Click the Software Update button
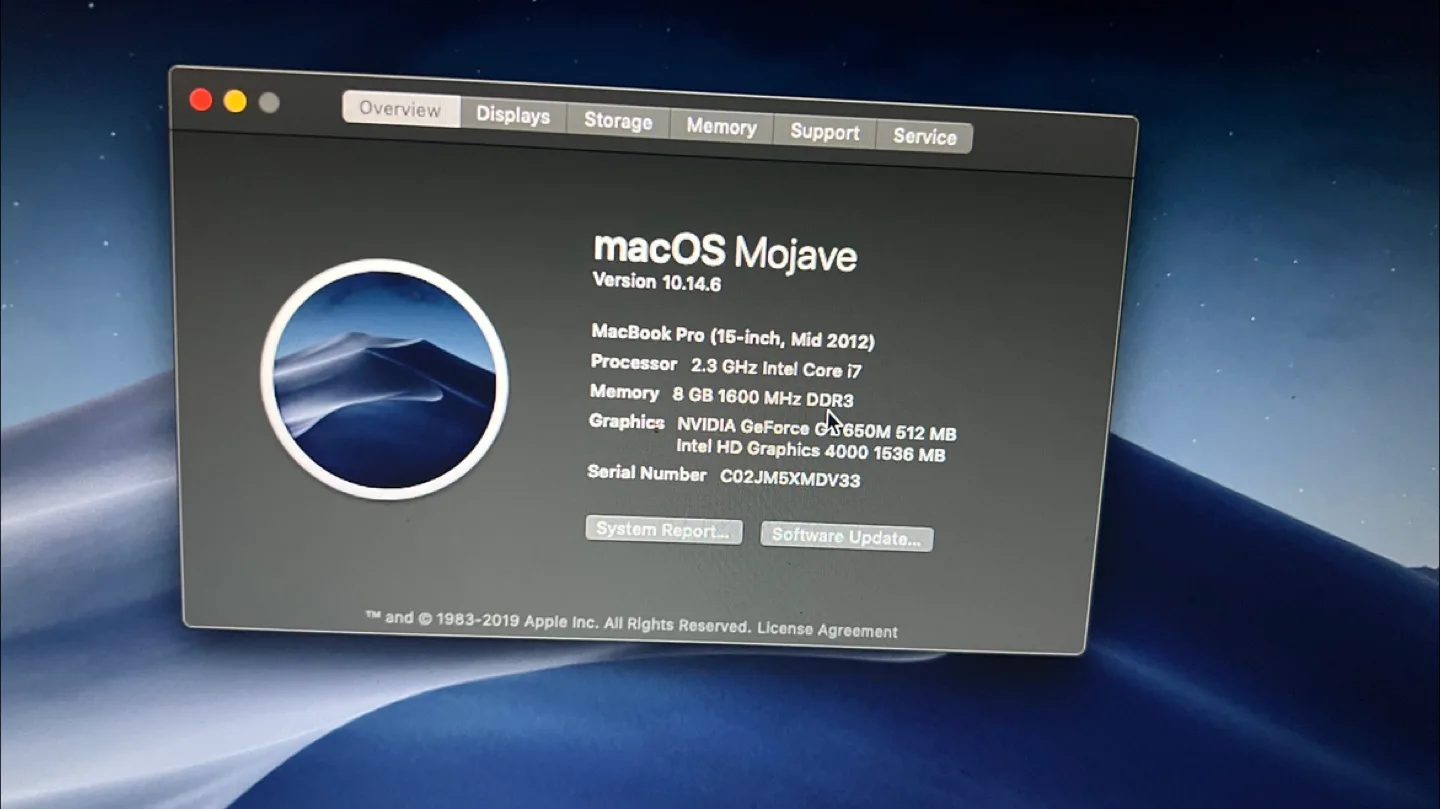The height and width of the screenshot is (809, 1440). (847, 537)
